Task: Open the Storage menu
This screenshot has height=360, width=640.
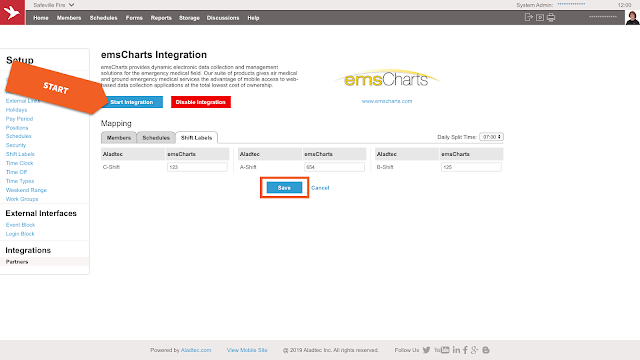Action: 189,18
